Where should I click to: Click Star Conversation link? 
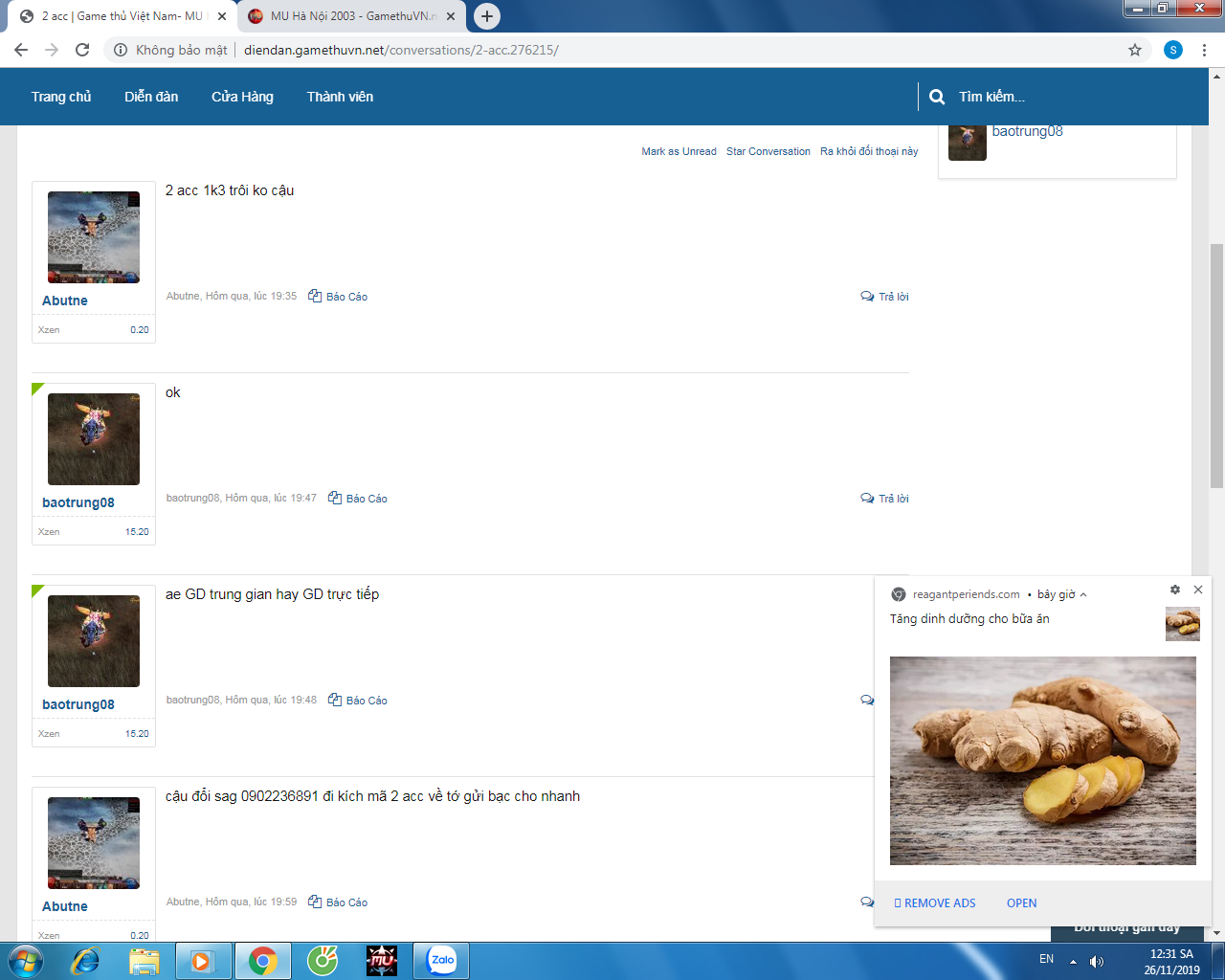click(x=768, y=151)
